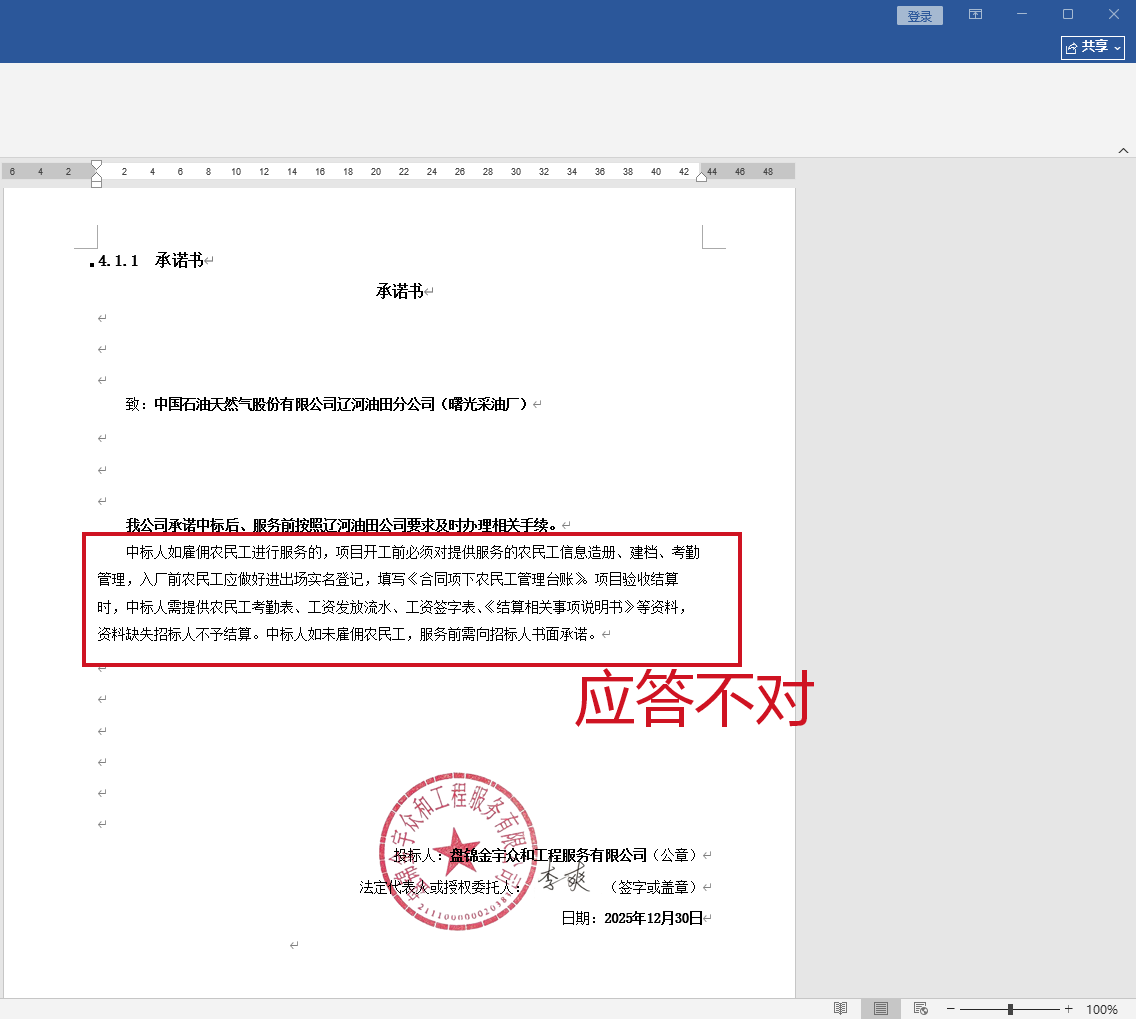Click the centered title 承诺书
The height and width of the screenshot is (1019, 1136).
(x=400, y=291)
